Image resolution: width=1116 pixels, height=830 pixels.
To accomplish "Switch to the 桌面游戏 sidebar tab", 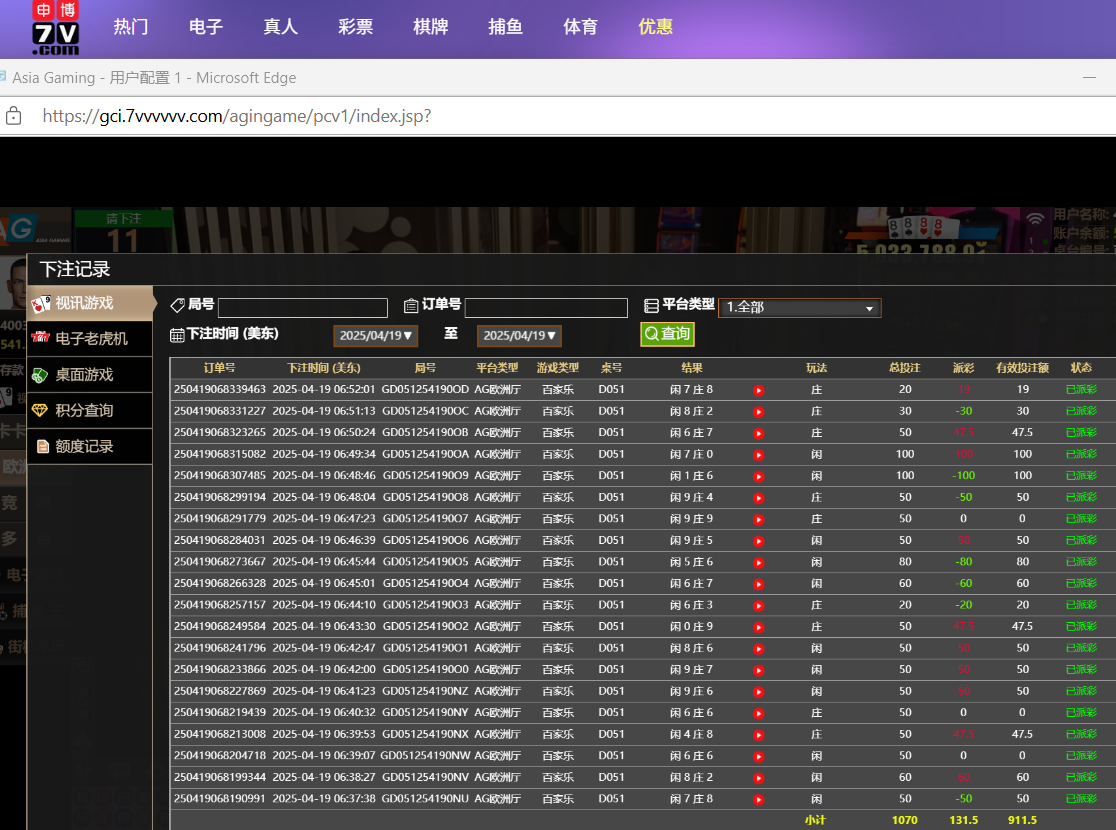I will pyautogui.click(x=90, y=375).
